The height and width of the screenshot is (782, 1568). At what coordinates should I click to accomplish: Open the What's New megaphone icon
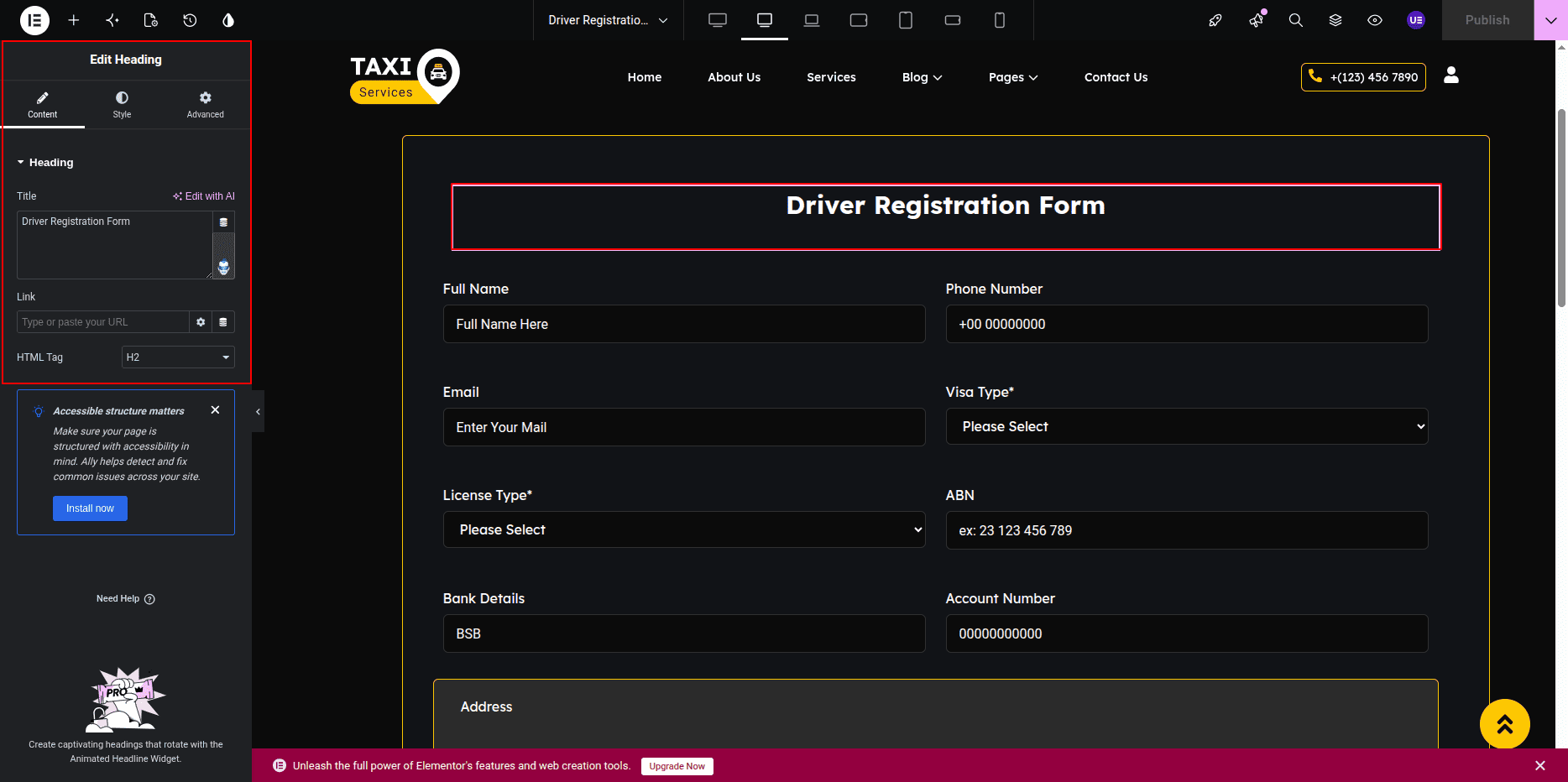coord(1256,20)
